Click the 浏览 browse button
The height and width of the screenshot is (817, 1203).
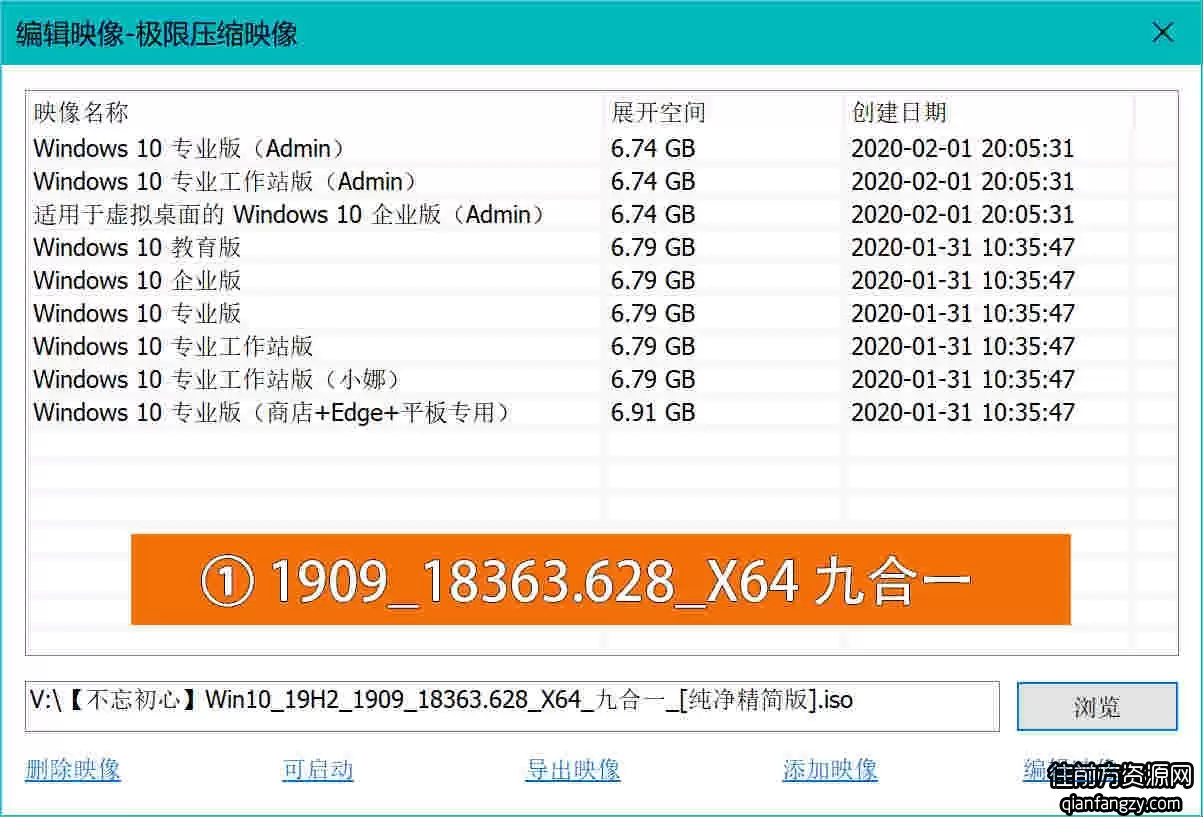(x=1097, y=707)
